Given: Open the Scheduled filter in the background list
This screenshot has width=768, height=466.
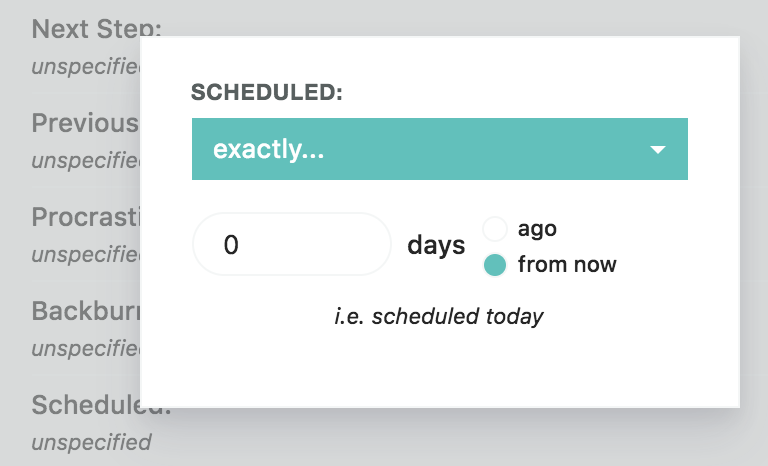Looking at the screenshot, I should tap(85, 405).
